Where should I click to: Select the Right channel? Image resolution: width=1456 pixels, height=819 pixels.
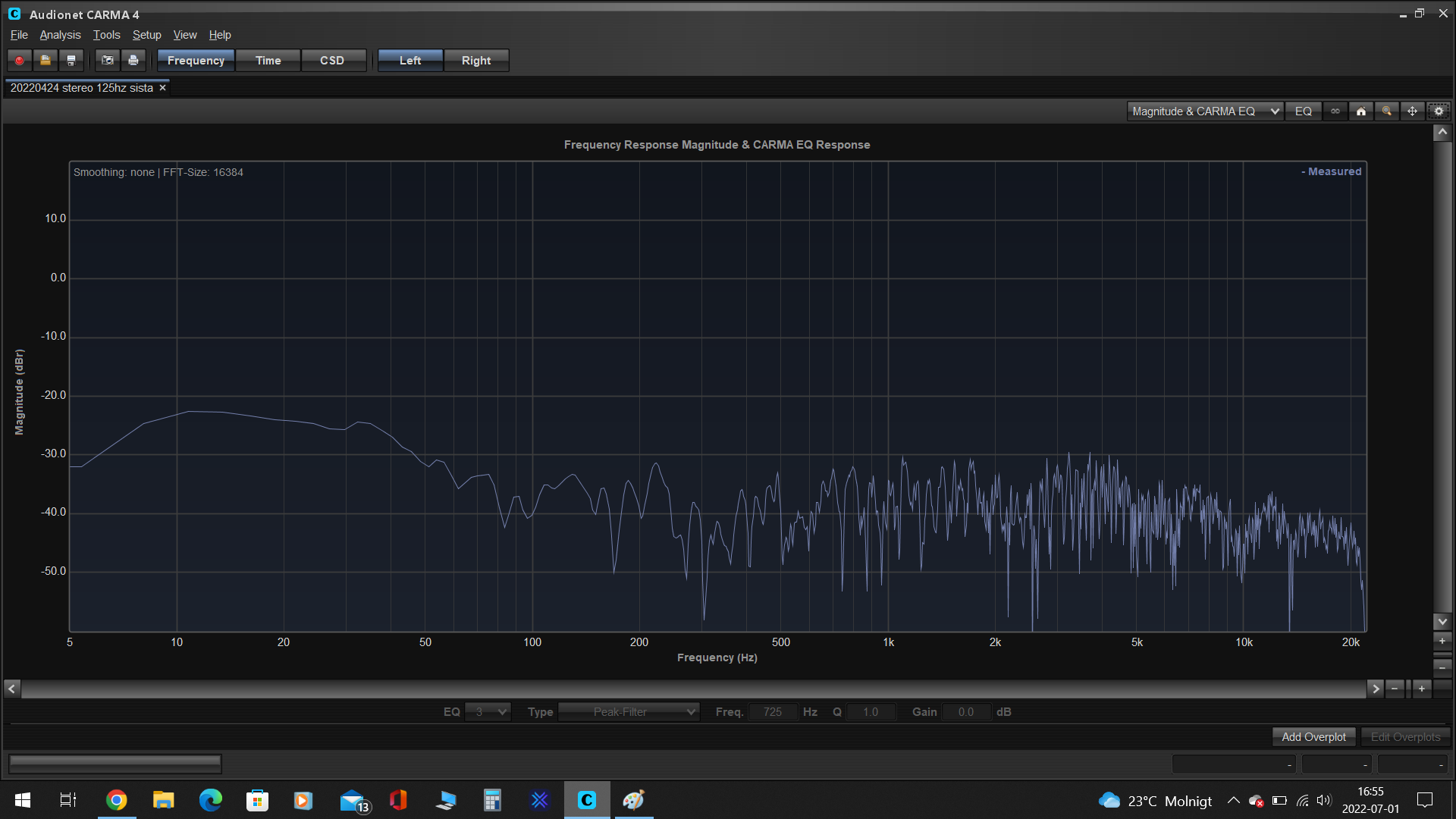[476, 61]
